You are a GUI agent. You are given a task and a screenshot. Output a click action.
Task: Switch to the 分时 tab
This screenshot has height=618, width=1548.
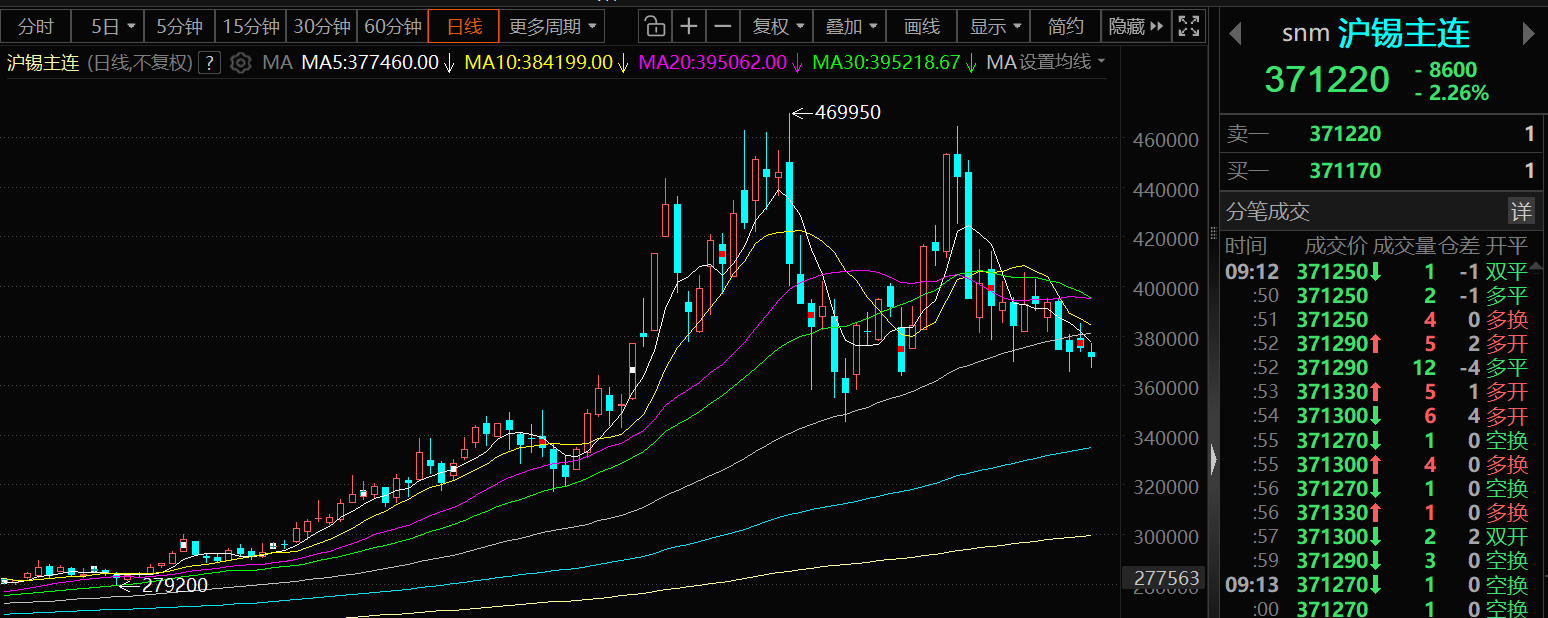(x=36, y=26)
